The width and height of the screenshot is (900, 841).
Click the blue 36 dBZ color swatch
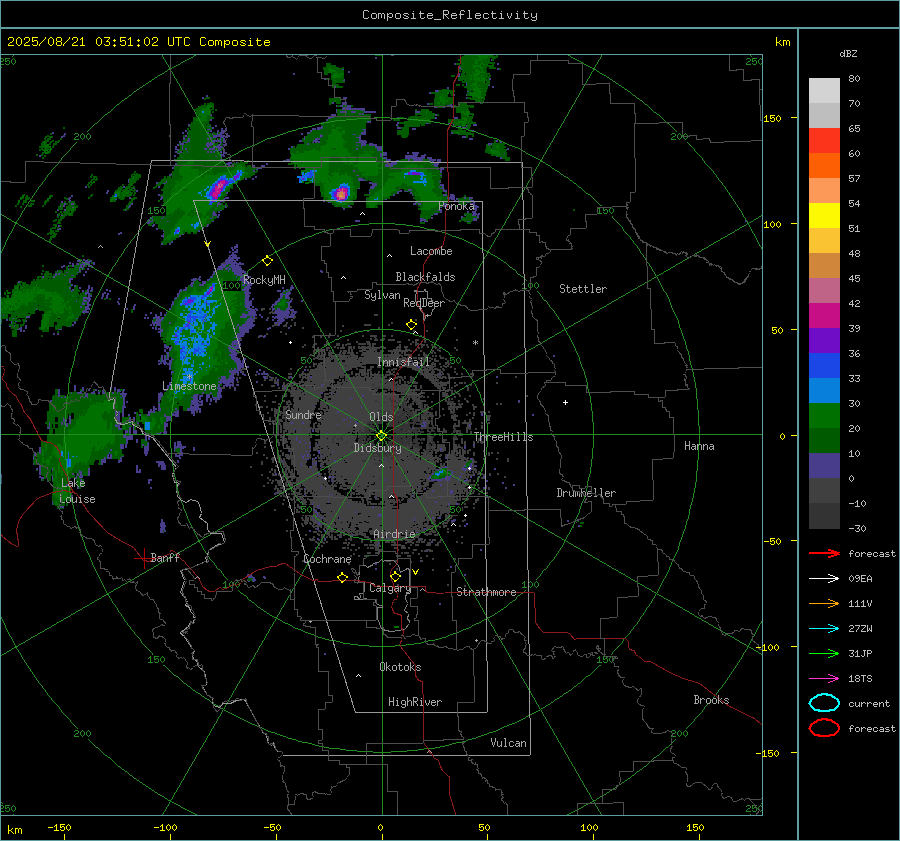pos(824,366)
